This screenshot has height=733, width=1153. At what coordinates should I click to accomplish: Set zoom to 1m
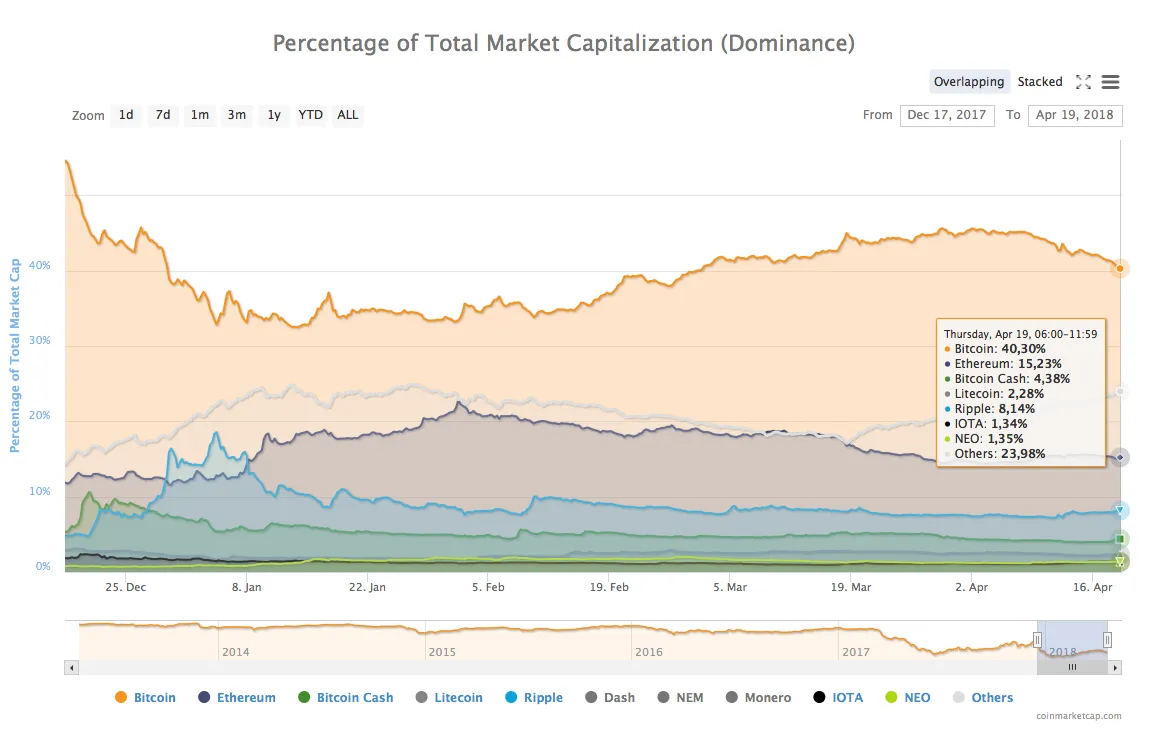pyautogui.click(x=200, y=115)
